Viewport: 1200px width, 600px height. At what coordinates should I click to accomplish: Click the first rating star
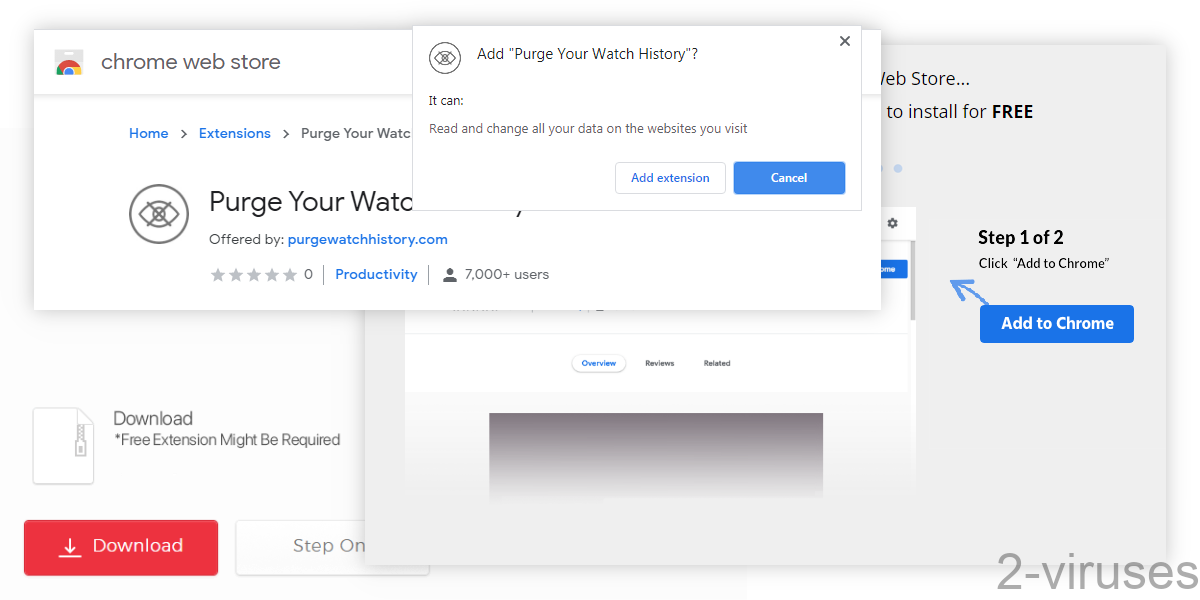[217, 274]
